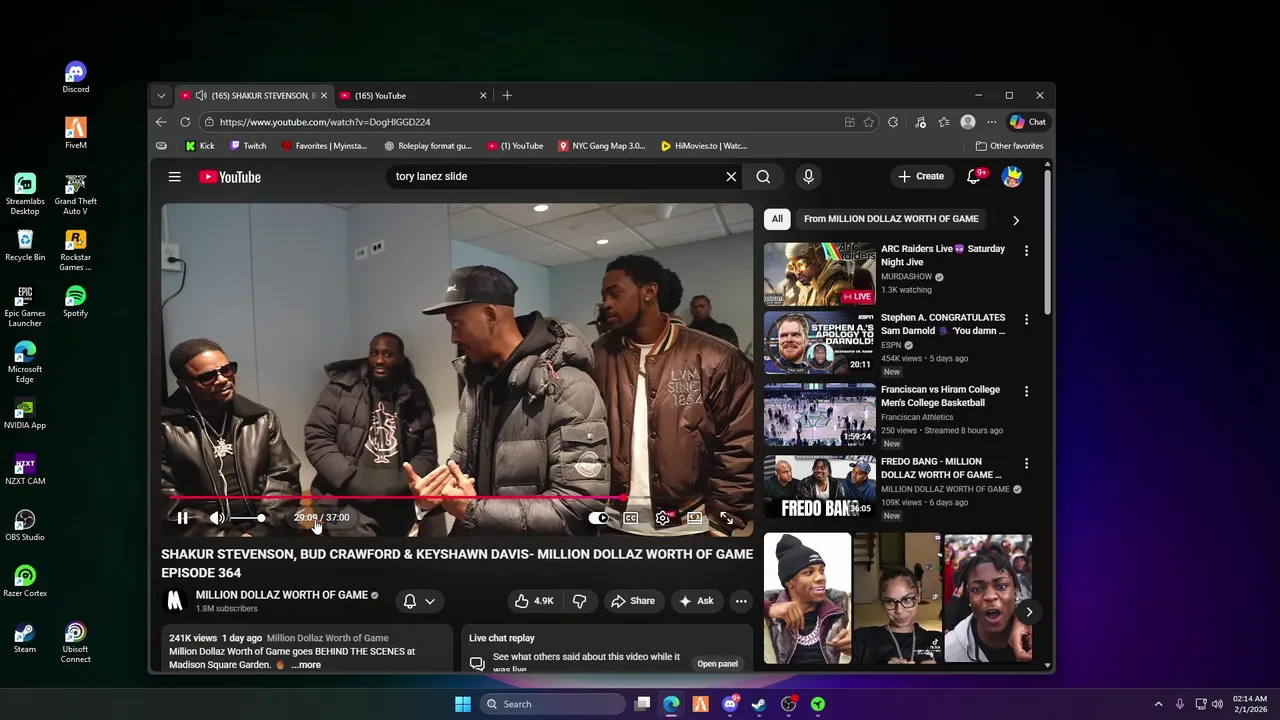Dislike the video with thumbs down

tap(579, 601)
